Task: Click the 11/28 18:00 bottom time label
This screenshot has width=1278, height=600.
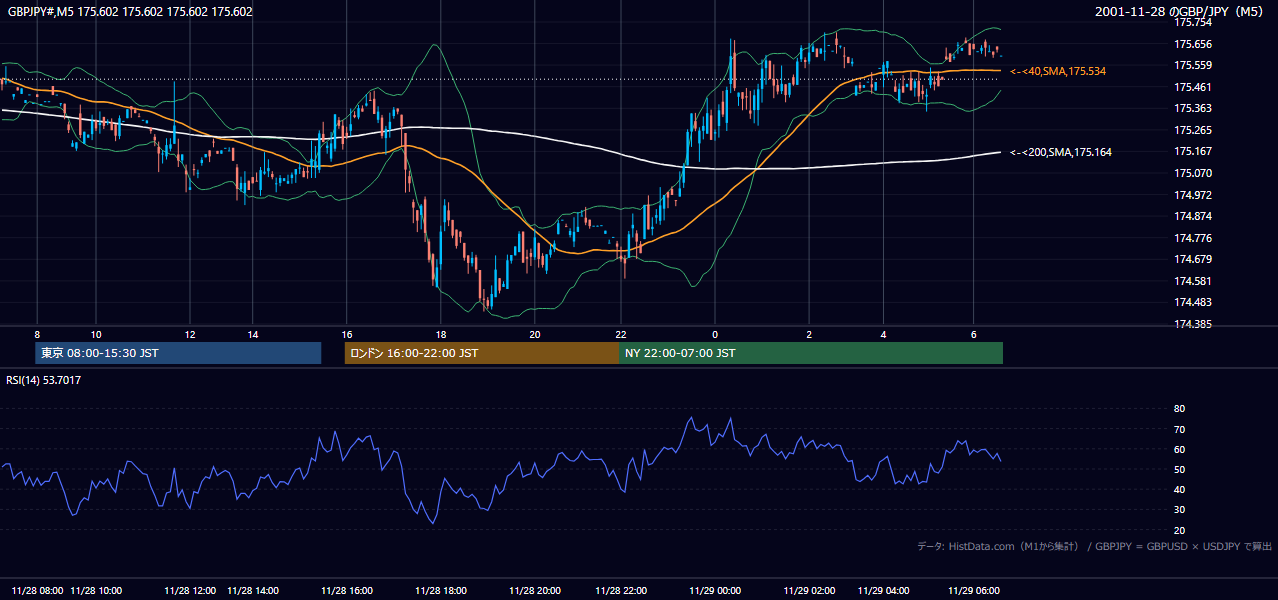Action: 442,591
